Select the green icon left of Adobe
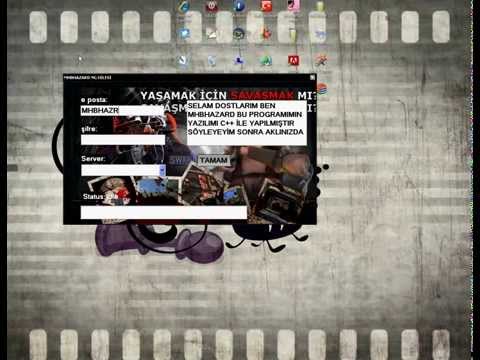Viewport: 480px width, 360px height. [x=266, y=60]
